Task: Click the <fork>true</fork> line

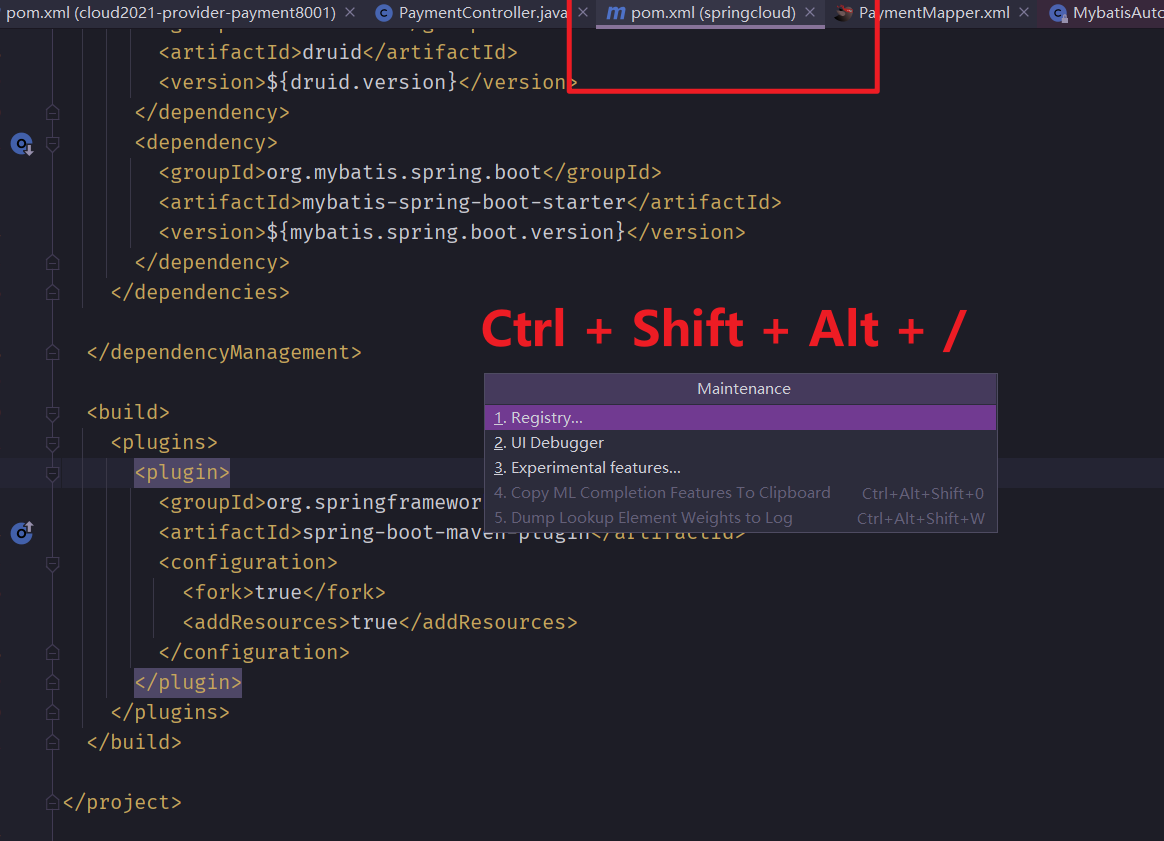Action: (x=284, y=592)
